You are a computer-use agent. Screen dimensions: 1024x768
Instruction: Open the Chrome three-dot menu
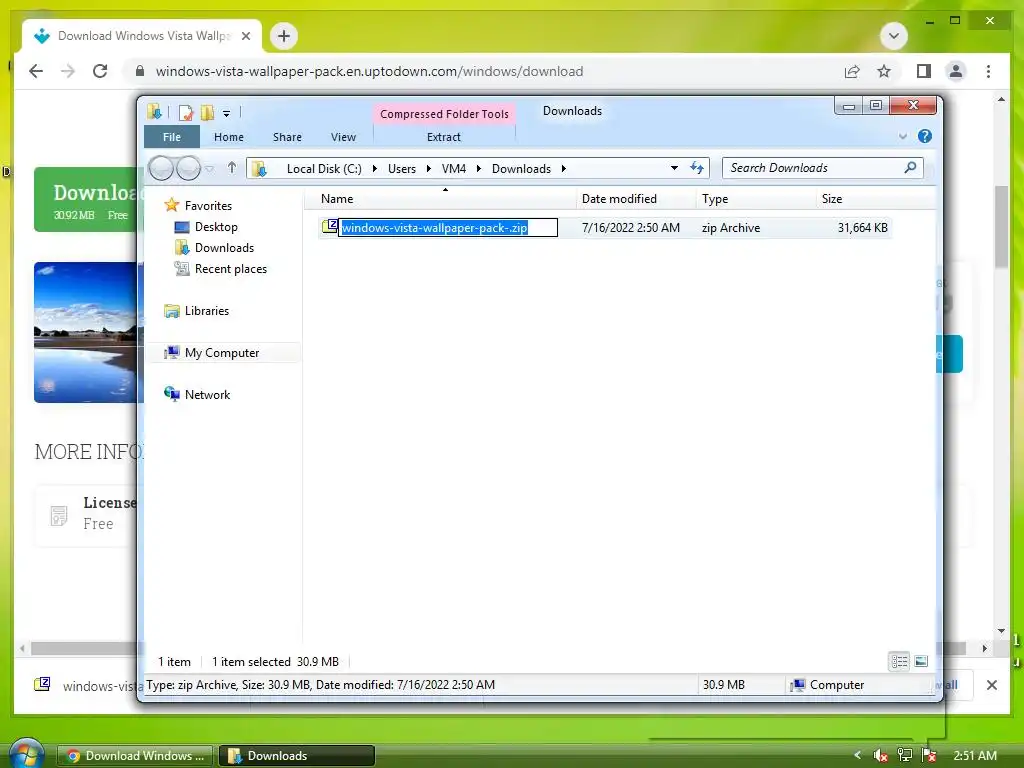coord(988,71)
